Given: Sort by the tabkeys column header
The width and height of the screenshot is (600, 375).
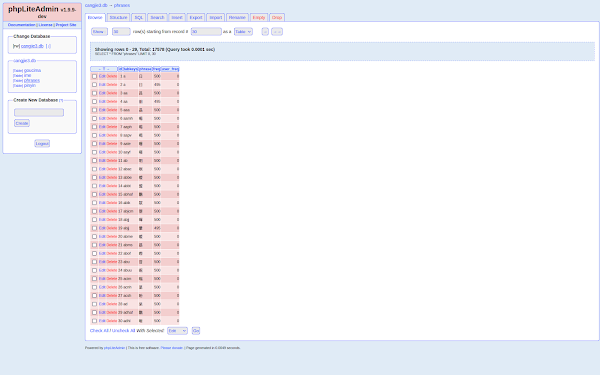Looking at the screenshot, I should coord(130,69).
